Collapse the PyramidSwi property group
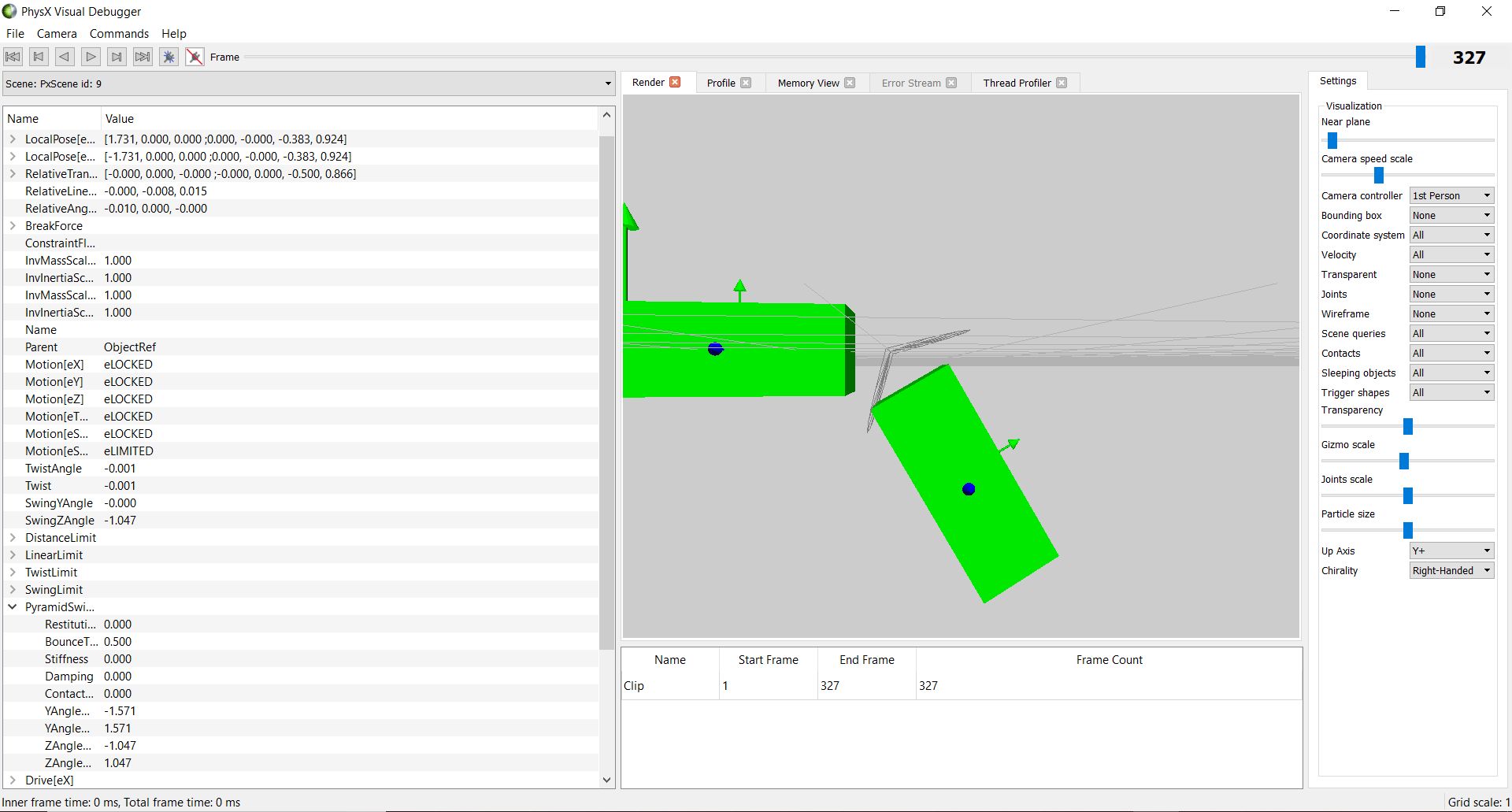Viewport: 1512px width, 812px height. [x=12, y=606]
